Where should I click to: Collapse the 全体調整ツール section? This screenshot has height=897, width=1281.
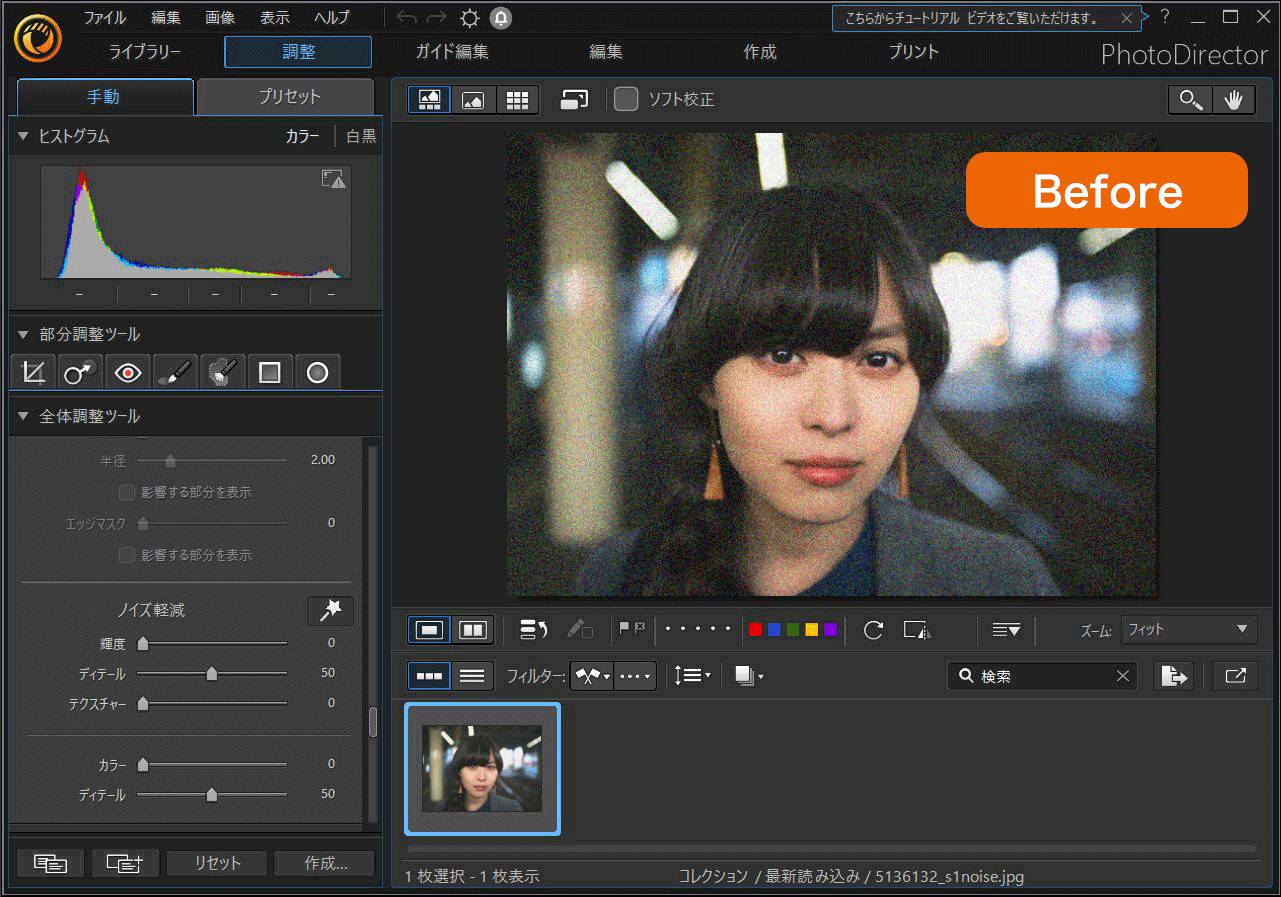pyautogui.click(x=25, y=416)
